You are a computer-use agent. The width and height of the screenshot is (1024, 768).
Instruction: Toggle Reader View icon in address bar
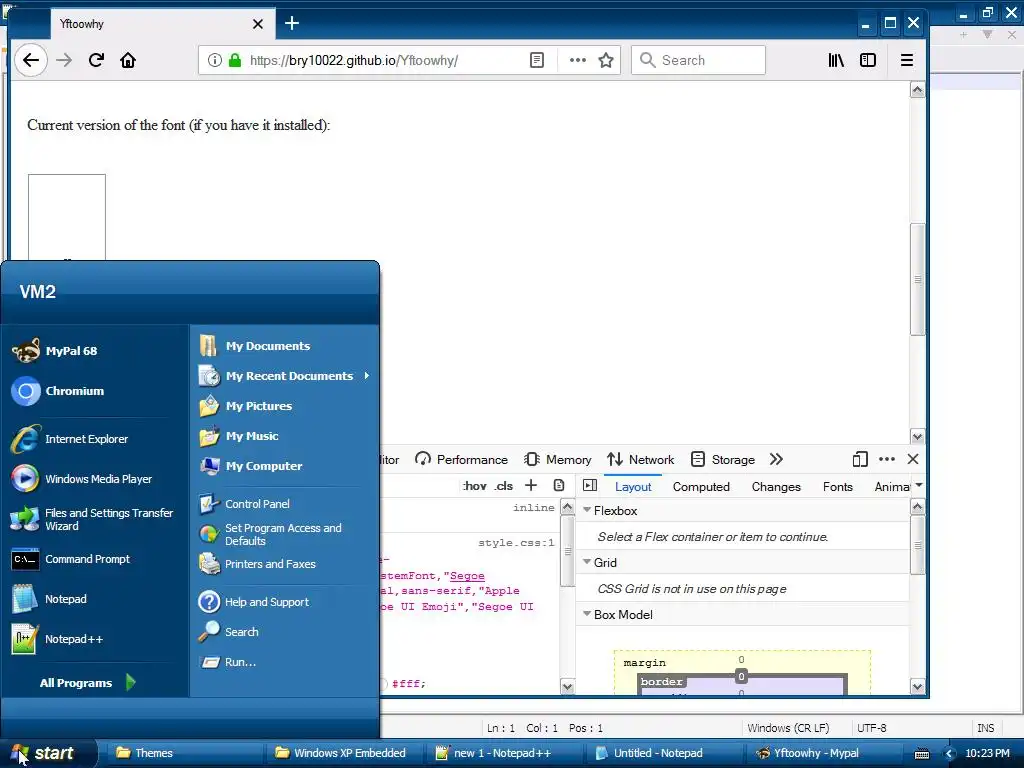tap(536, 60)
